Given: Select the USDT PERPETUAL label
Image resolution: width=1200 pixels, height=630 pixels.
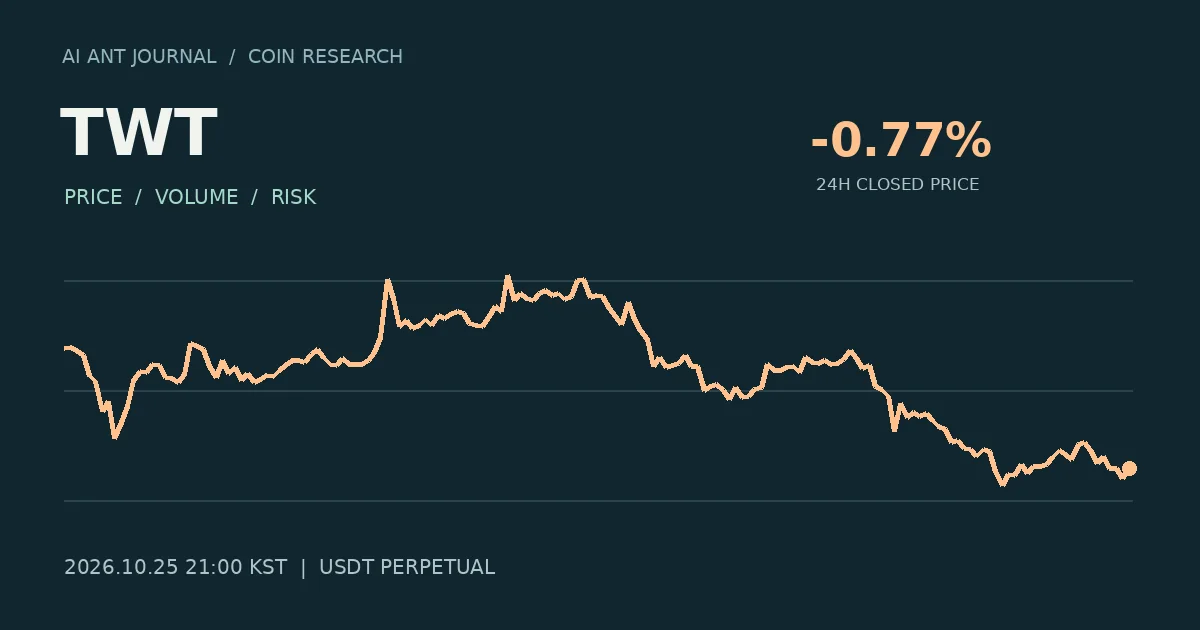Looking at the screenshot, I should click(407, 567).
